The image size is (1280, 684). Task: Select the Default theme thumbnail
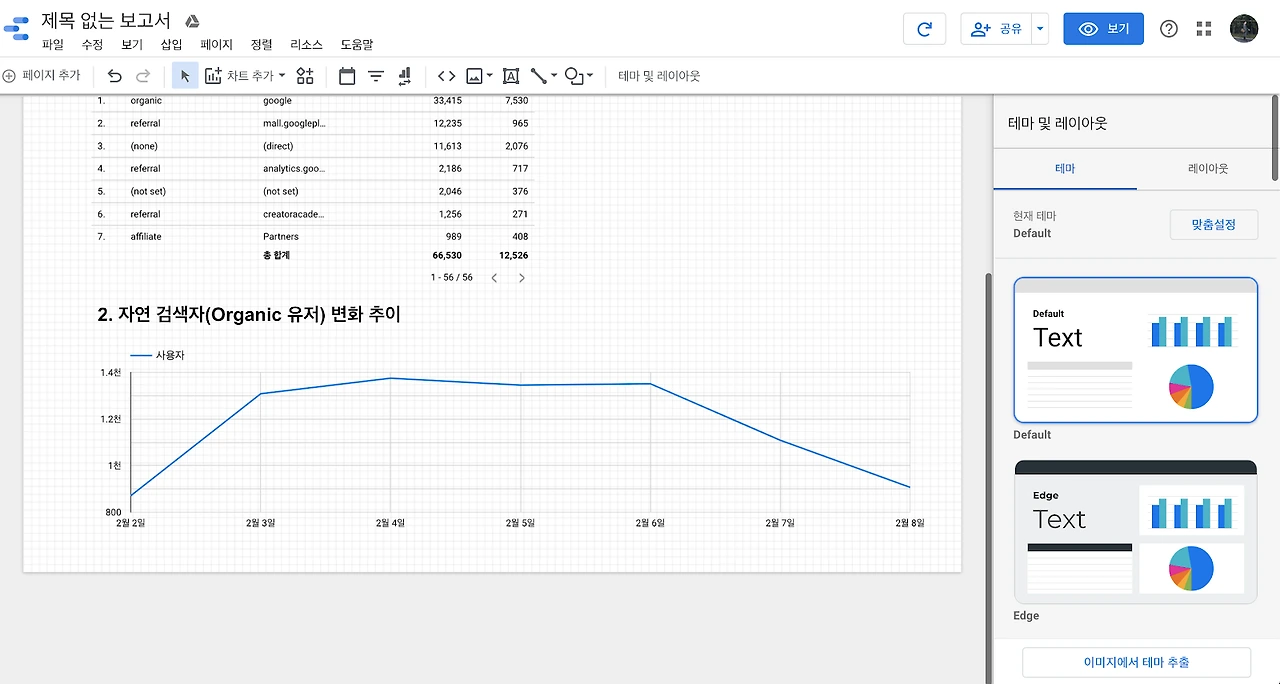click(1135, 350)
